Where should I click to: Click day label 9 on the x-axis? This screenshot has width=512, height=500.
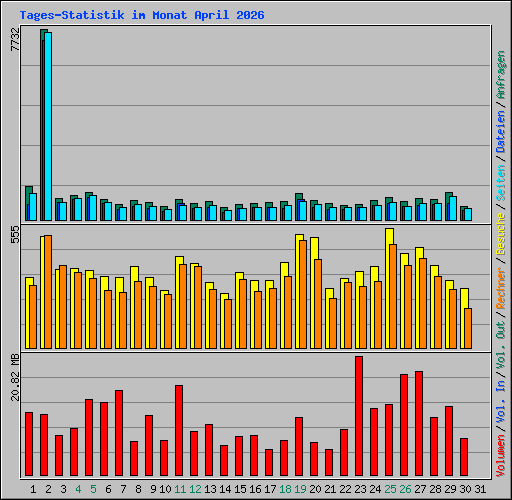coord(153,489)
